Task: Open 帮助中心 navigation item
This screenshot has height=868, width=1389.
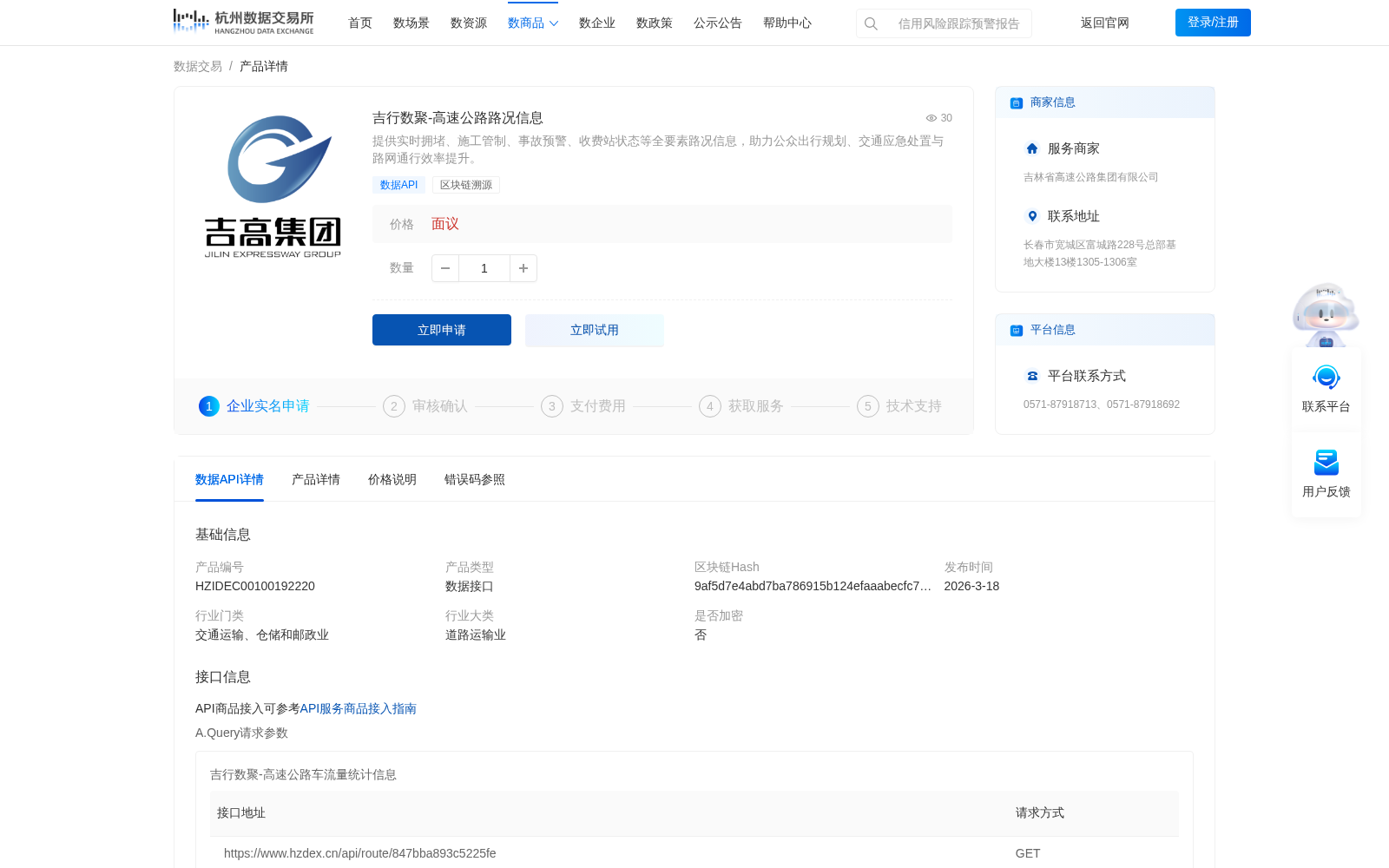Action: (787, 23)
